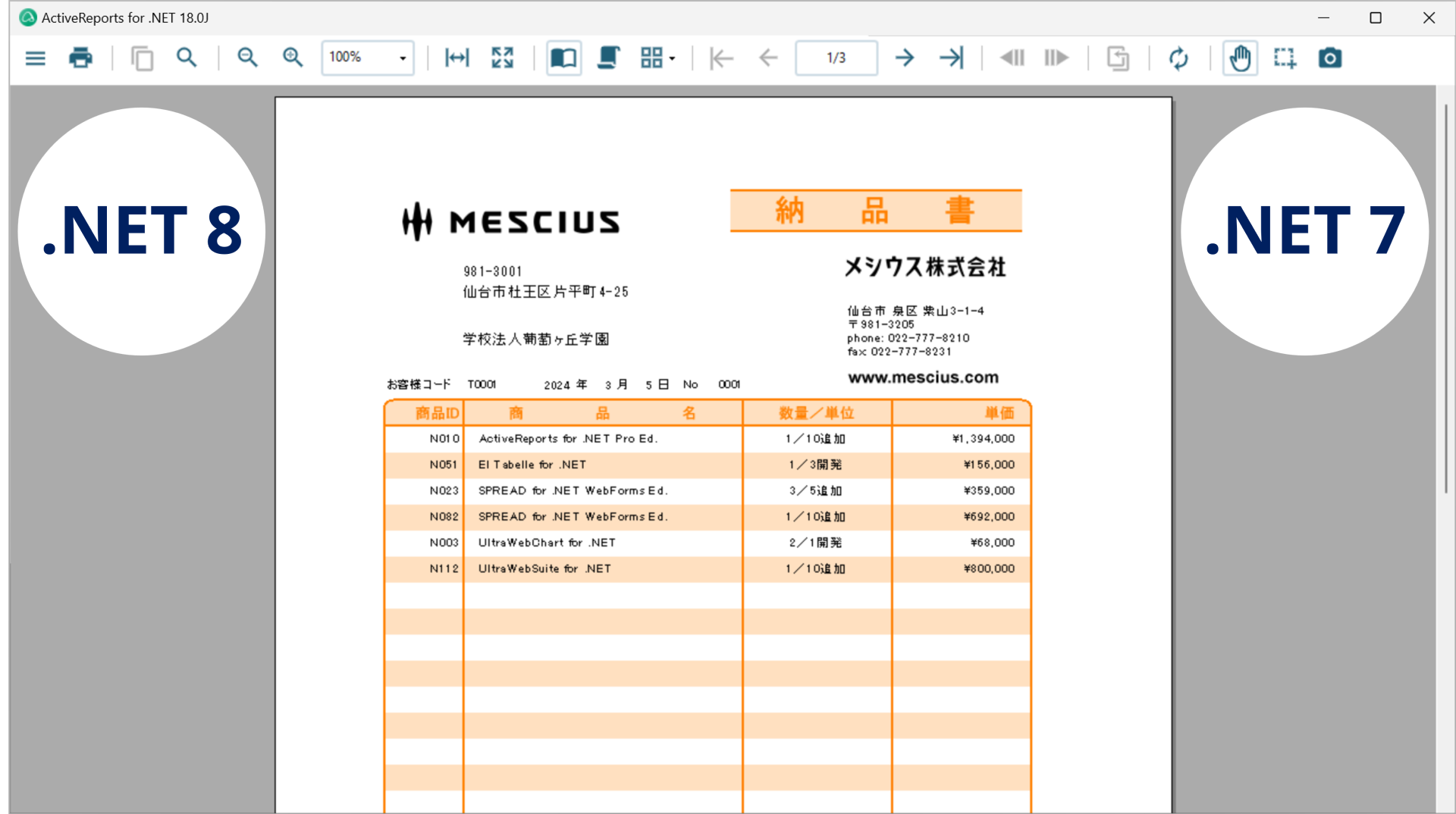Image resolution: width=1456 pixels, height=814 pixels.
Task: Click the ¥800,000 price value
Action: pos(989,568)
